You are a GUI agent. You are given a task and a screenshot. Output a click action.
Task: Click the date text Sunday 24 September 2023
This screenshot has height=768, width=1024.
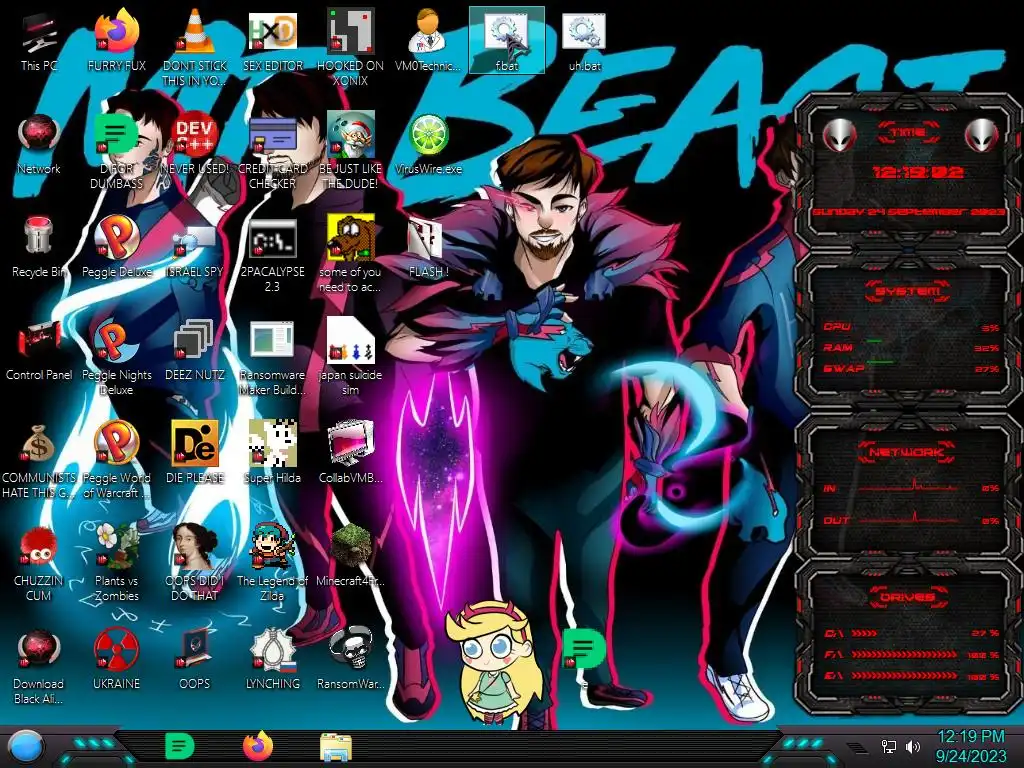(x=908, y=212)
